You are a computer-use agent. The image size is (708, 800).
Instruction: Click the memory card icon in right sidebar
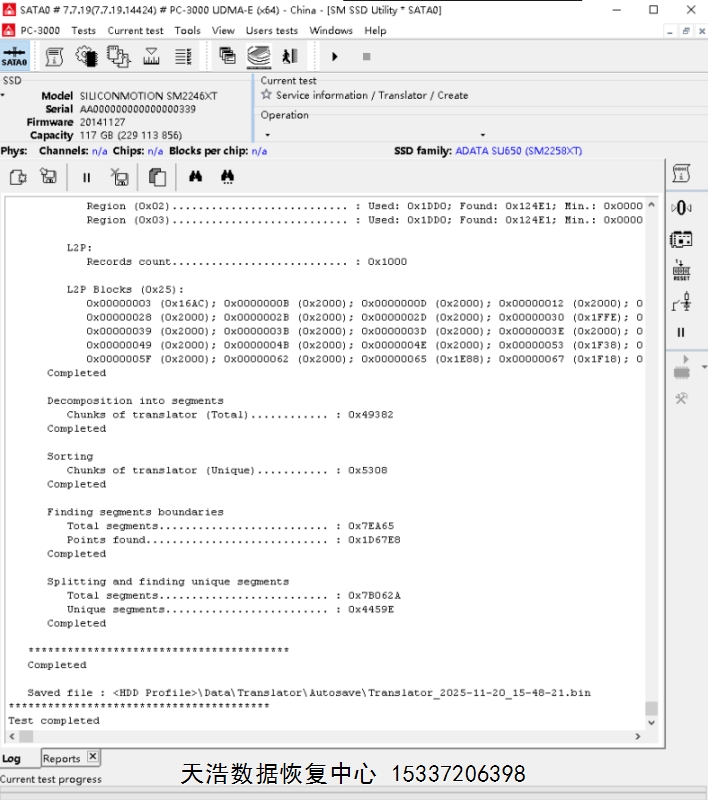click(681, 239)
